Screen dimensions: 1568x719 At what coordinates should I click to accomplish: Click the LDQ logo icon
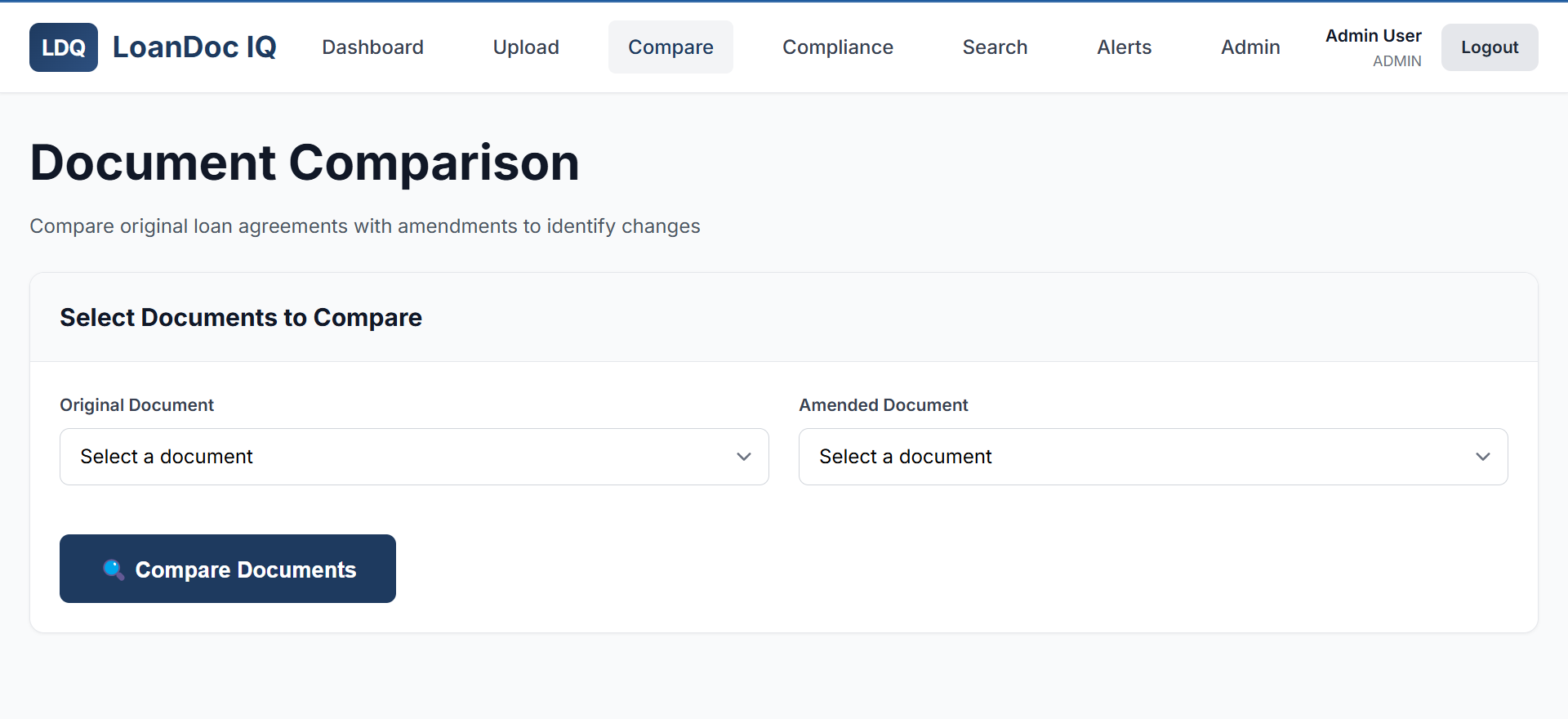(64, 47)
